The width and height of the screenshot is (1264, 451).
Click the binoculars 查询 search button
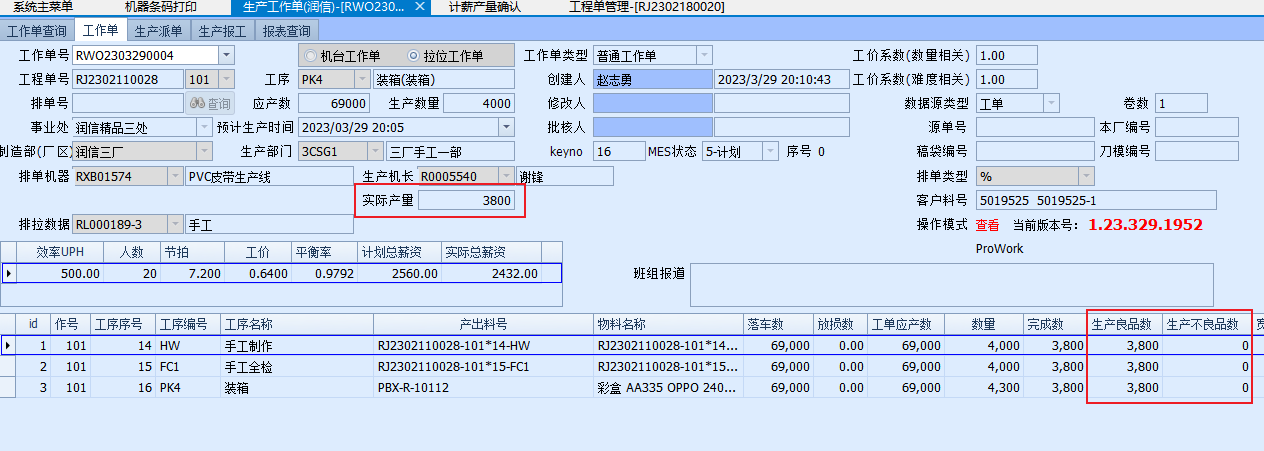[x=211, y=104]
